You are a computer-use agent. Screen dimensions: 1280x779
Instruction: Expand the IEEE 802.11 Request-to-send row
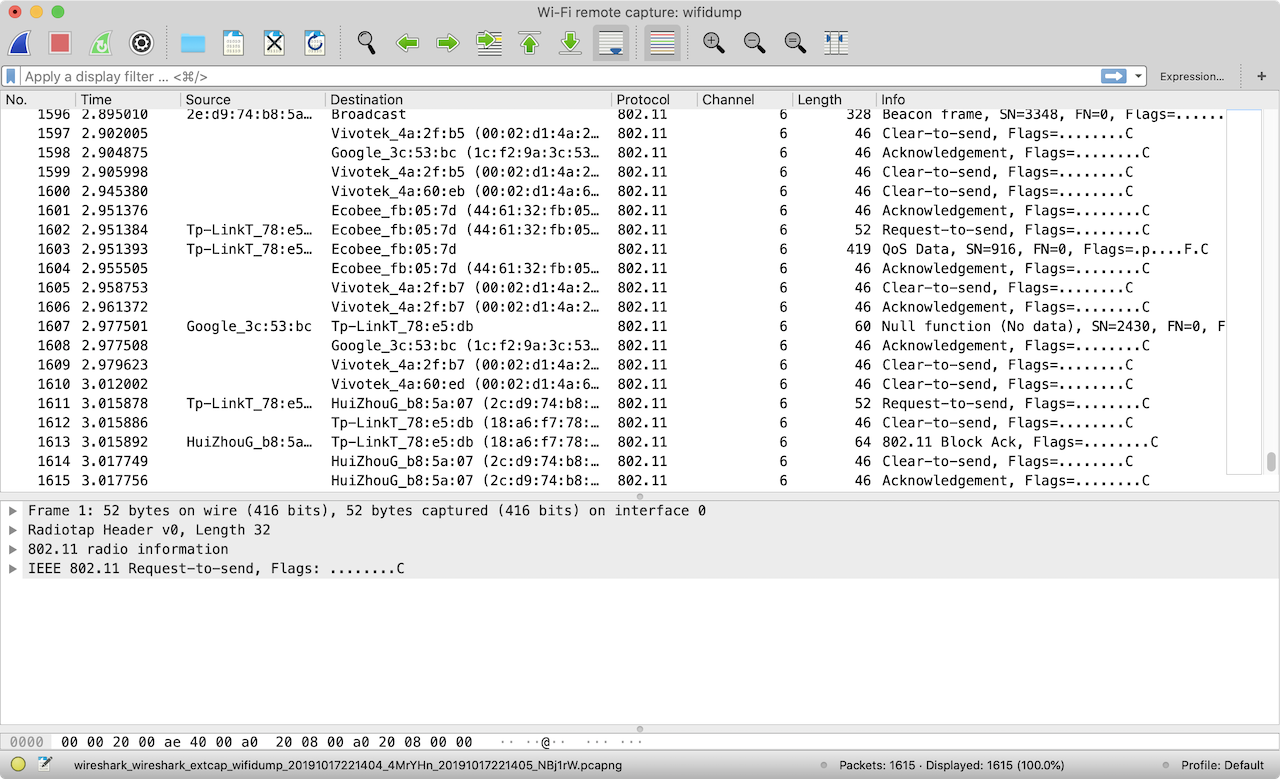(x=13, y=569)
